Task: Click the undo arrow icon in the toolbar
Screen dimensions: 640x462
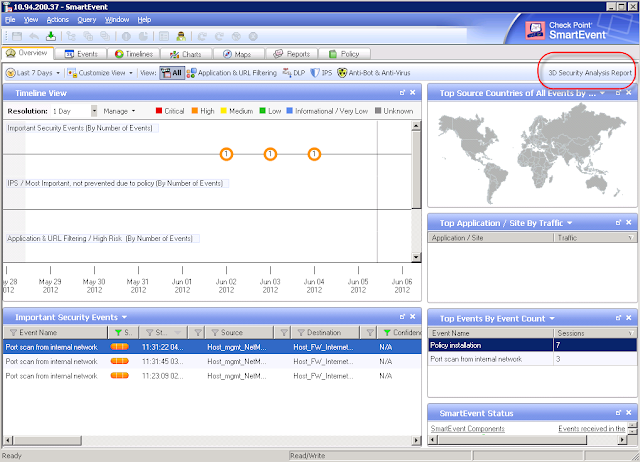Action: (34, 36)
